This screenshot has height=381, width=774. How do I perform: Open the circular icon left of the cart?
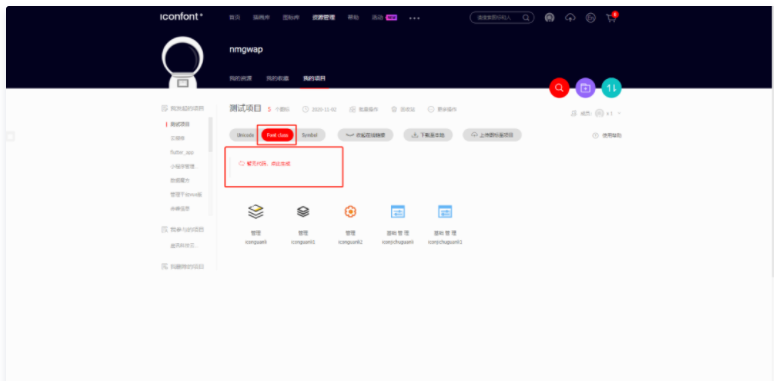coord(590,18)
